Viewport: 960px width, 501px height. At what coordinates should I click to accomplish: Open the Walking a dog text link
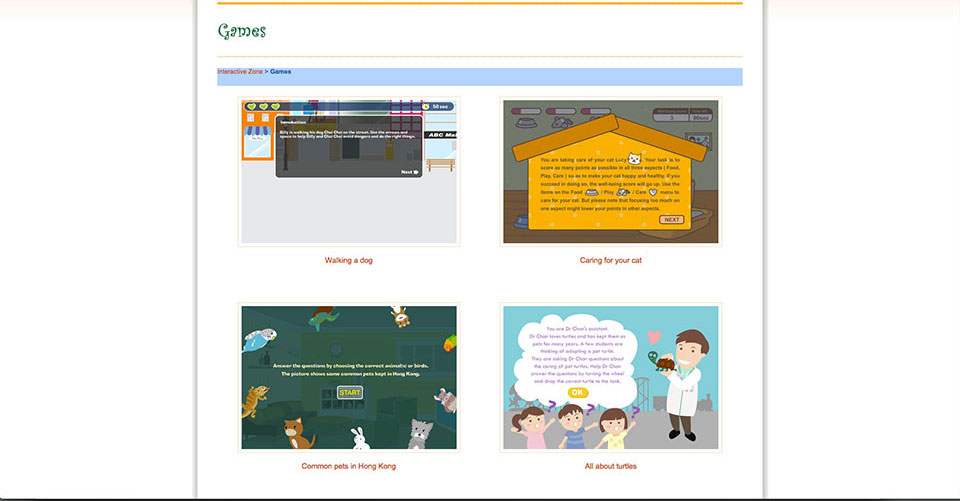(349, 260)
